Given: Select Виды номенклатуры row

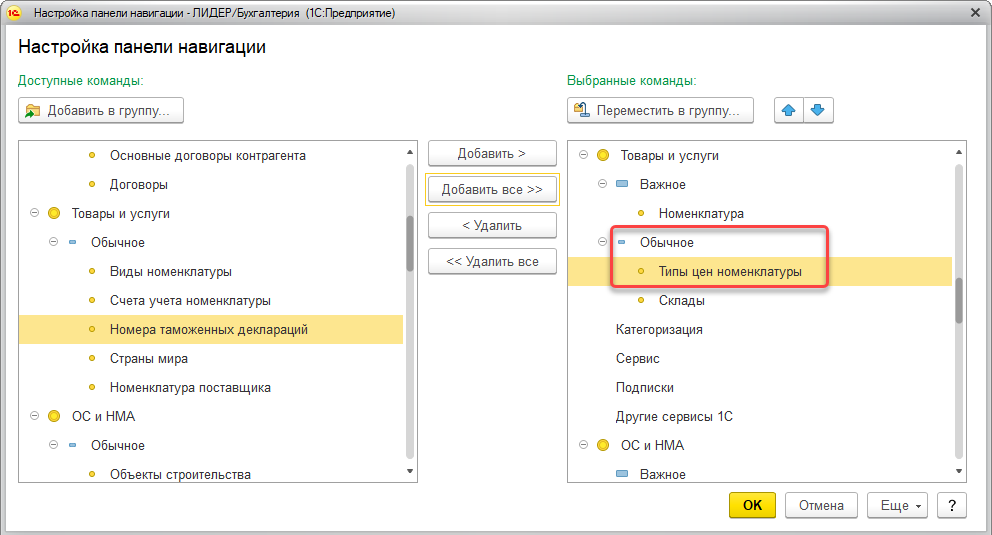Looking at the screenshot, I should [x=211, y=271].
